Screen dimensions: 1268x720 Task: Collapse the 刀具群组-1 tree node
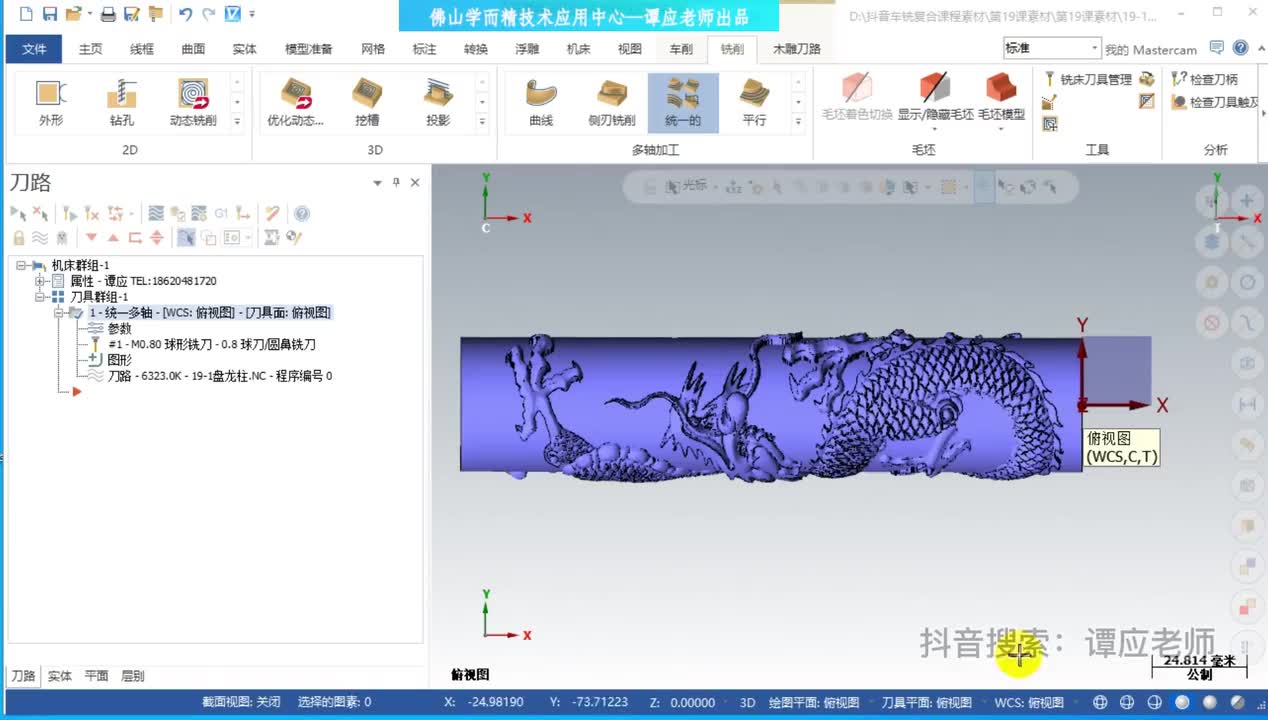pyautogui.click(x=40, y=297)
